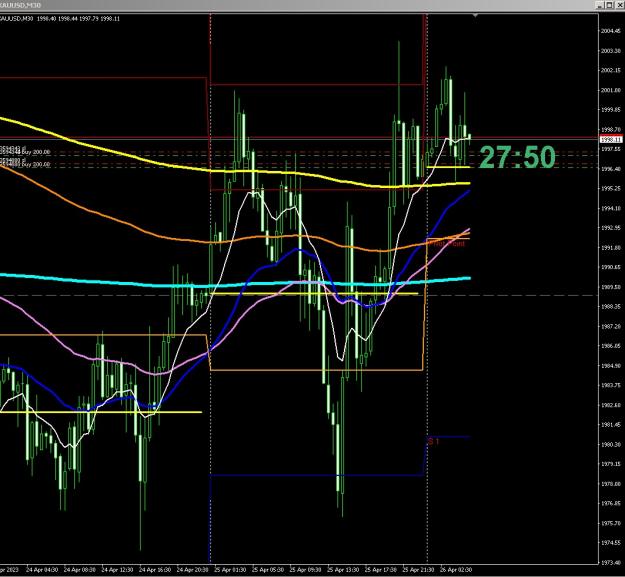The image size is (625, 577).
Task: Minimize the XAUUSD chart window
Action: click(600, 5)
